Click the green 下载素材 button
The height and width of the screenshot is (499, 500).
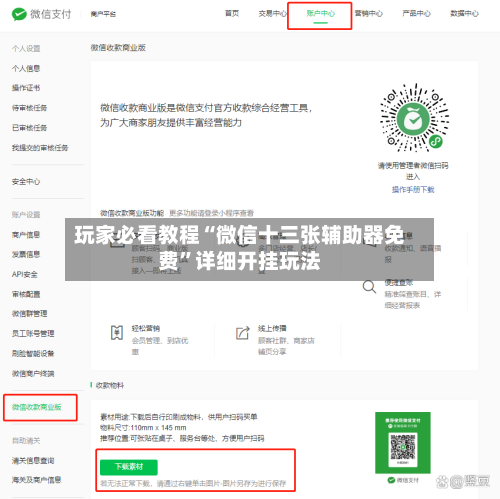coord(129,467)
